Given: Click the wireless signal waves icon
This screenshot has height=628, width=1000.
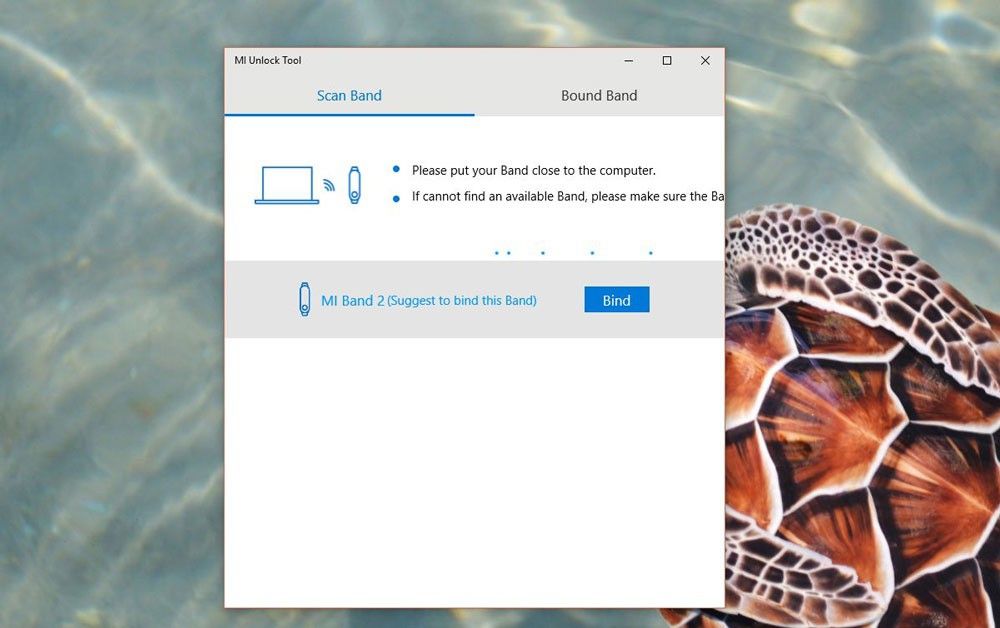Looking at the screenshot, I should click(329, 185).
